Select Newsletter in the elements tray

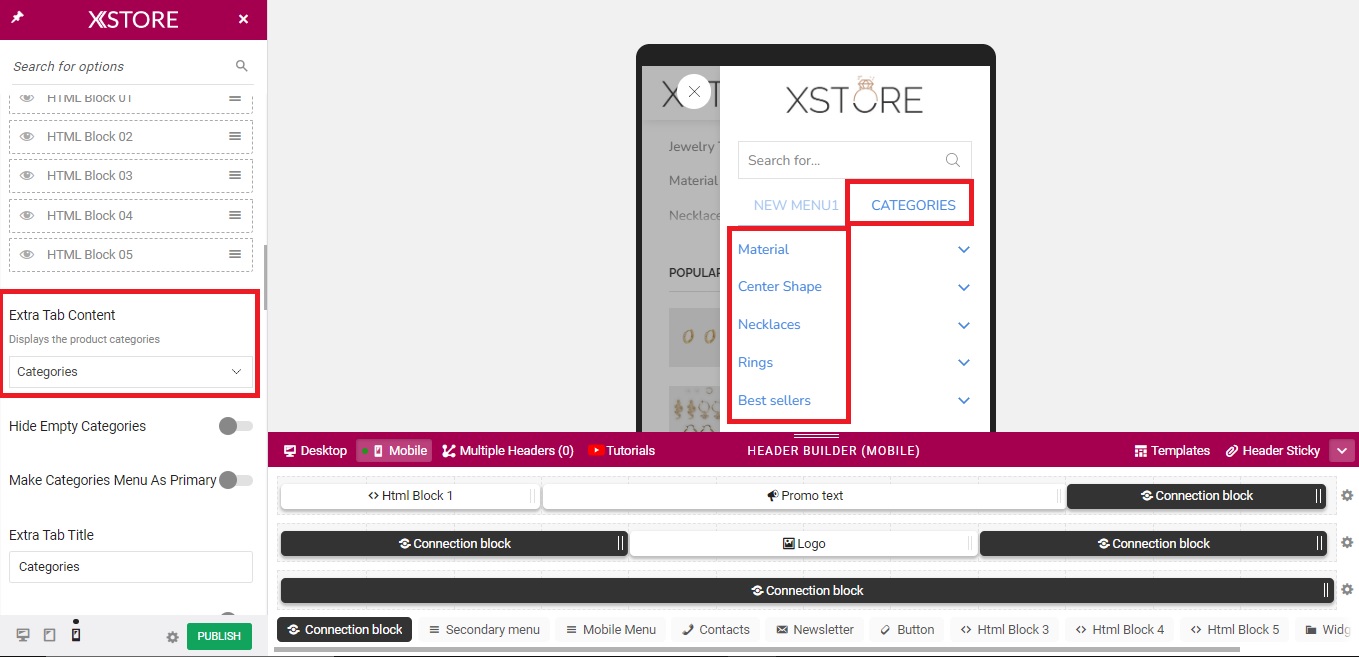click(x=815, y=629)
